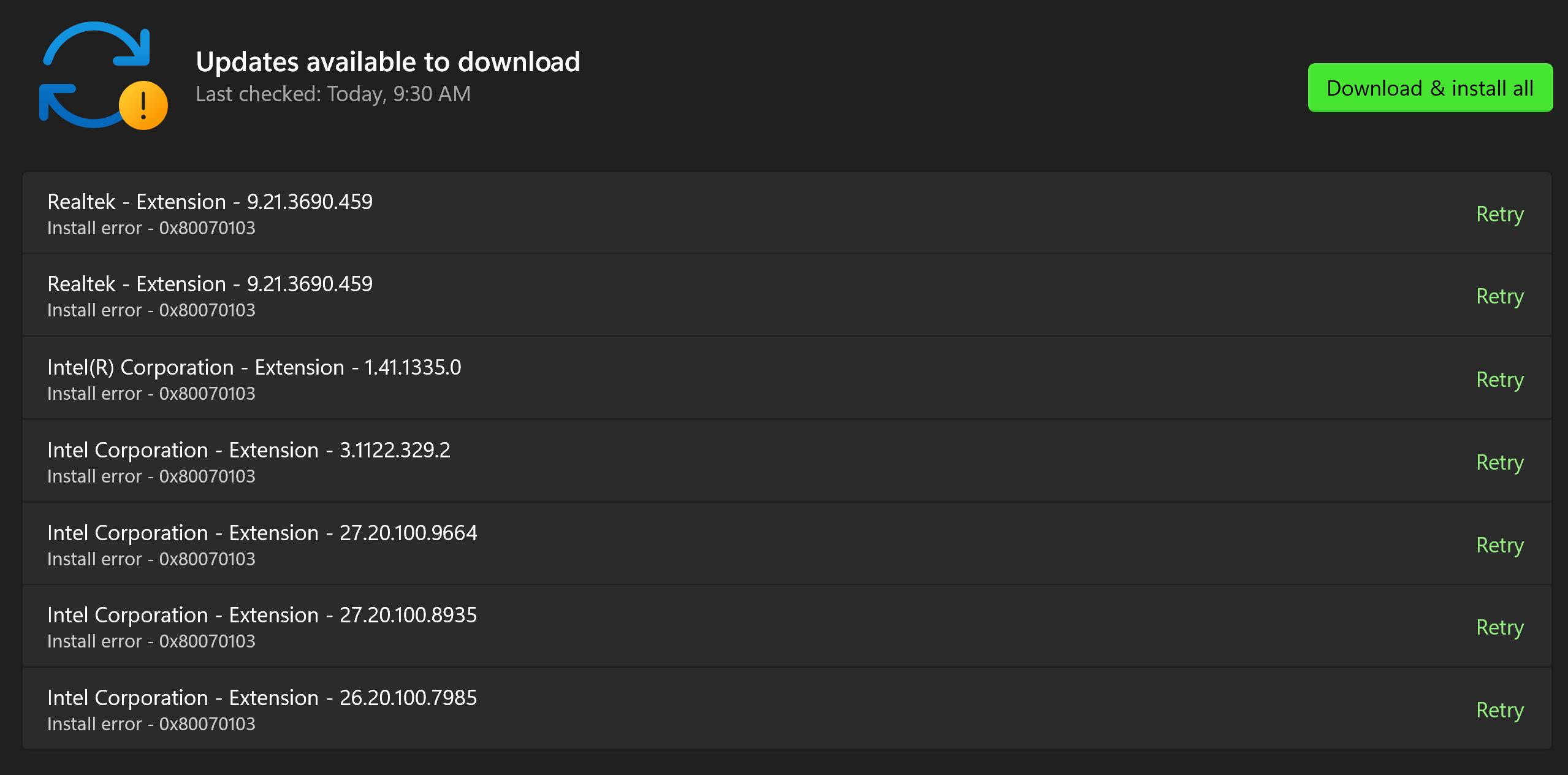This screenshot has width=1568, height=775.
Task: Retry Intel(R) Corporation Extension 1.41.1335.0
Action: click(1499, 380)
